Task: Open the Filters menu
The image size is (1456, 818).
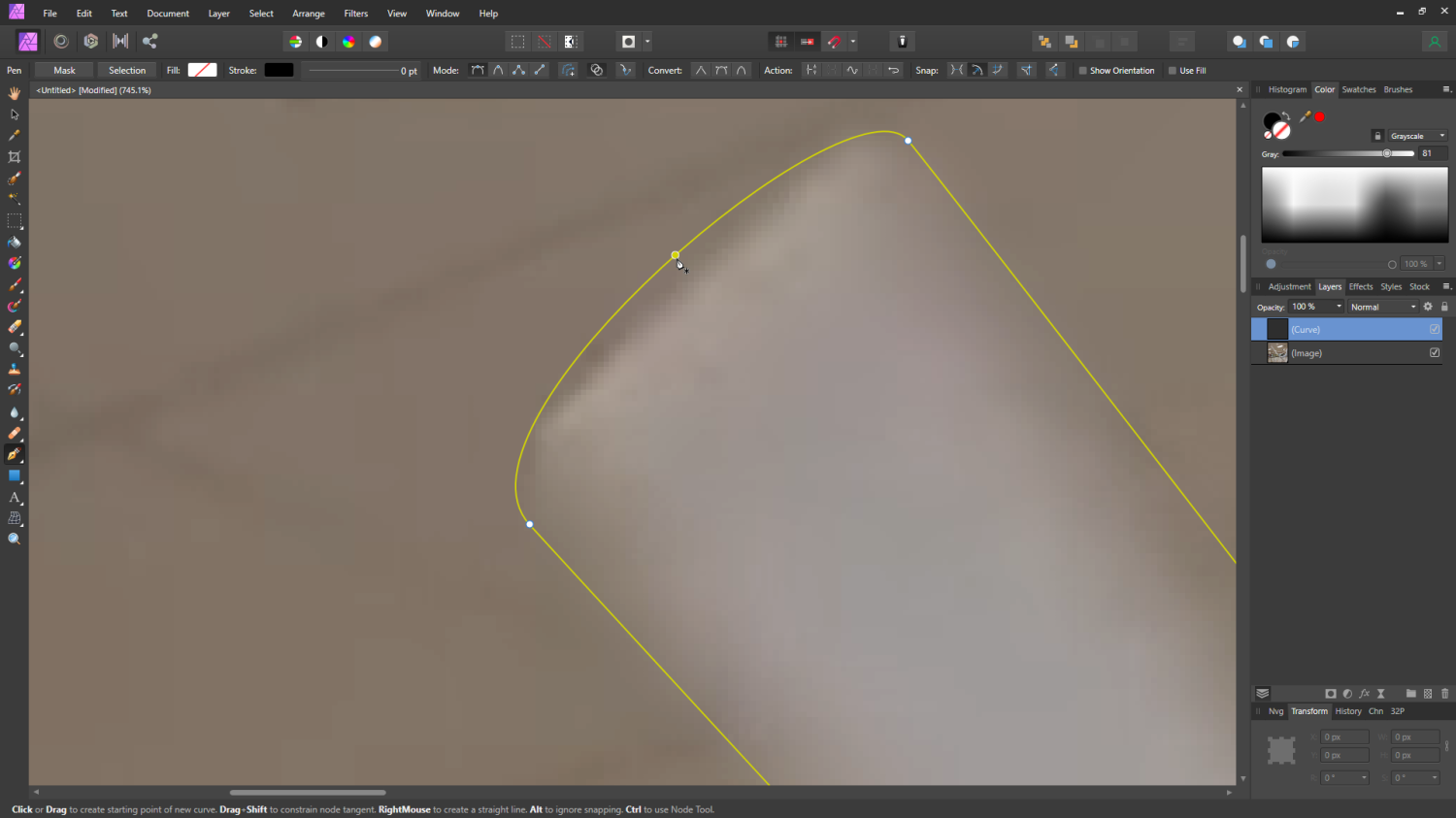Action: pyautogui.click(x=355, y=13)
